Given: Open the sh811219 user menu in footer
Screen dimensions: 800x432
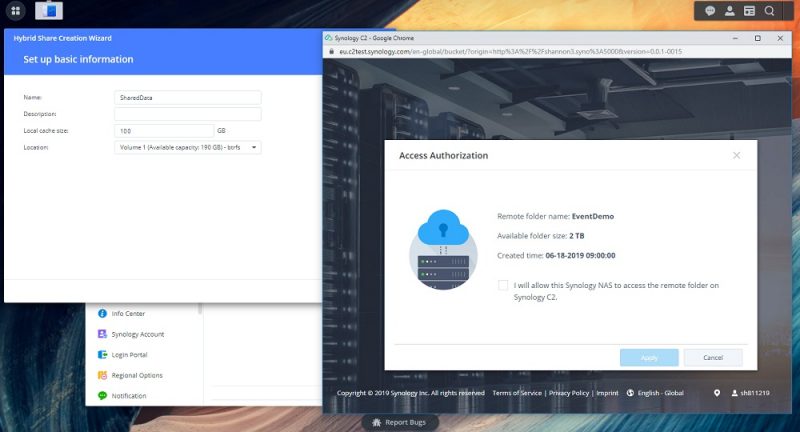Looking at the screenshot, I should pos(750,393).
